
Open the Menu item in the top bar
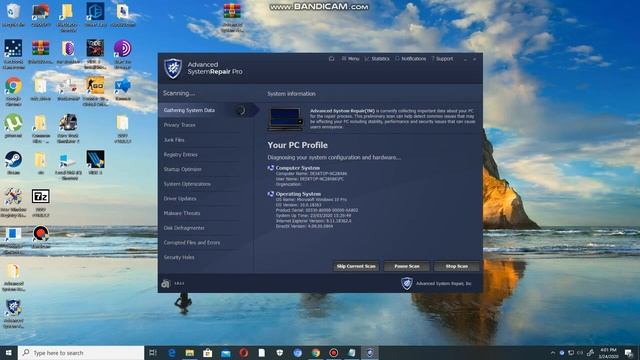coord(350,59)
